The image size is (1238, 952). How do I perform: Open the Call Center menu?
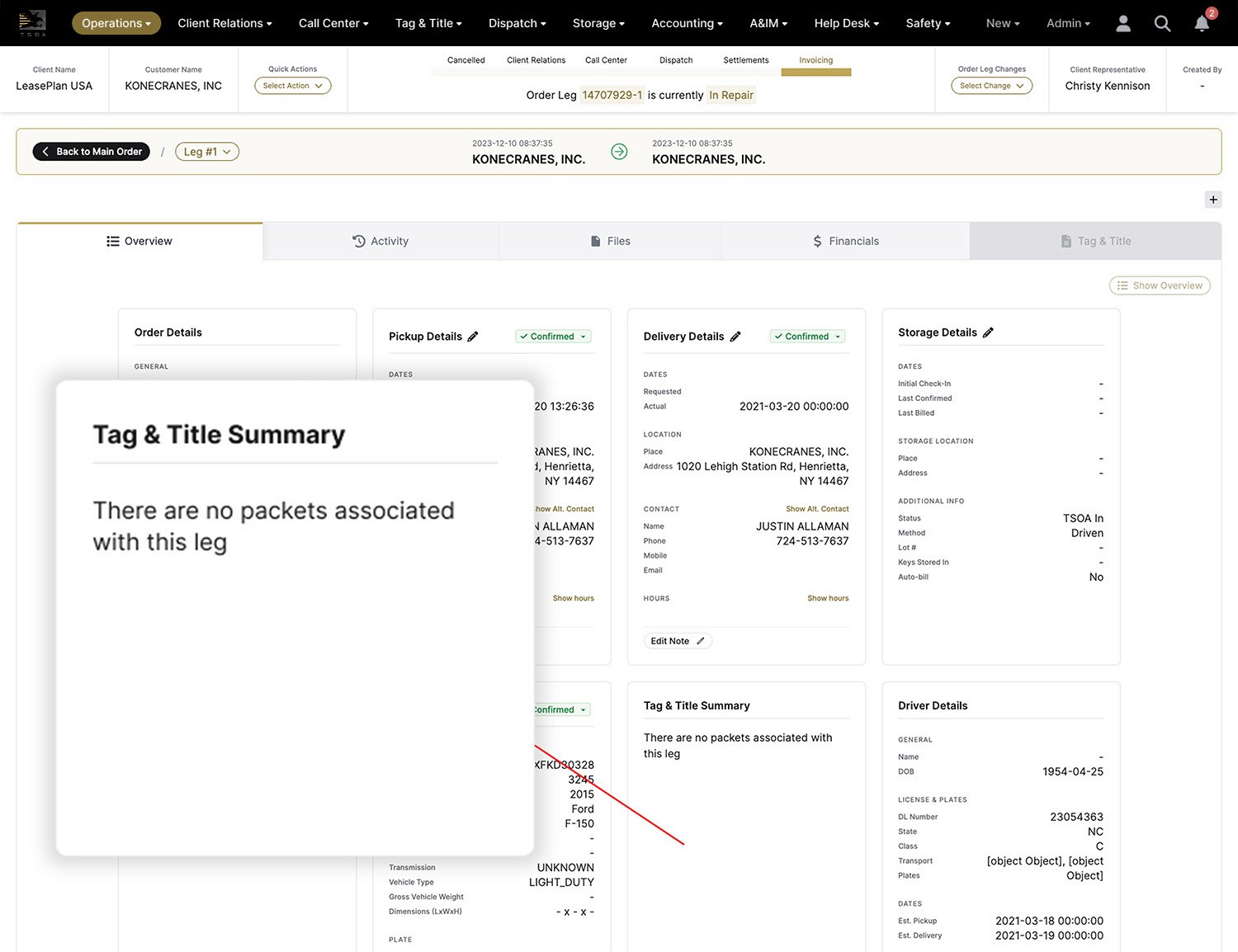[333, 23]
